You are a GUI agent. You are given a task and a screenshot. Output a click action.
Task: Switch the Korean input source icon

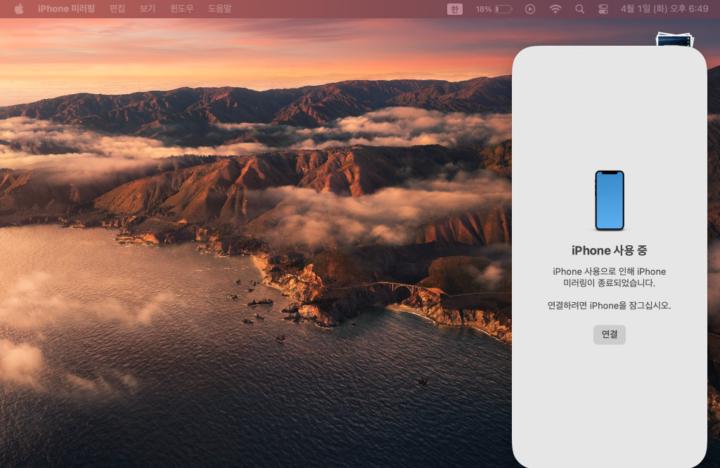[x=455, y=9]
